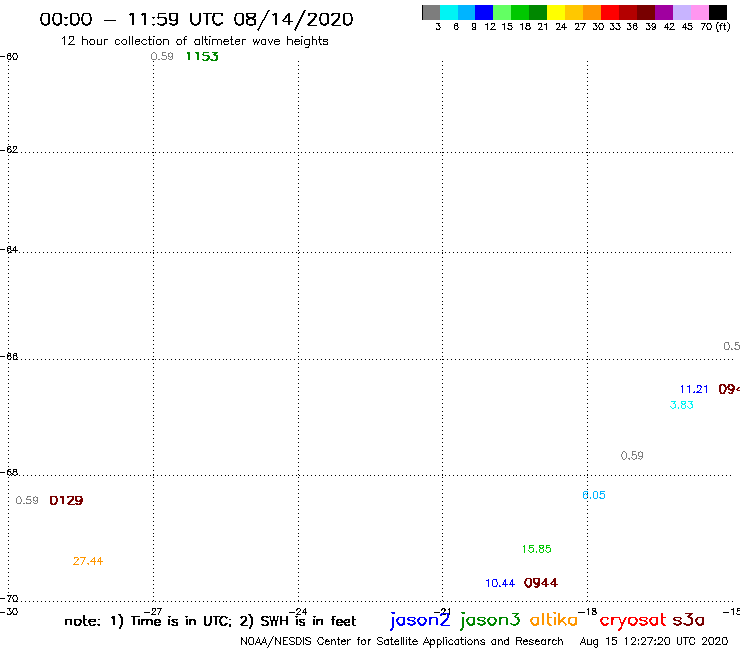Click the subtitle '12 hour collection of altimeter wave heights'
This screenshot has width=740, height=650.
194,41
